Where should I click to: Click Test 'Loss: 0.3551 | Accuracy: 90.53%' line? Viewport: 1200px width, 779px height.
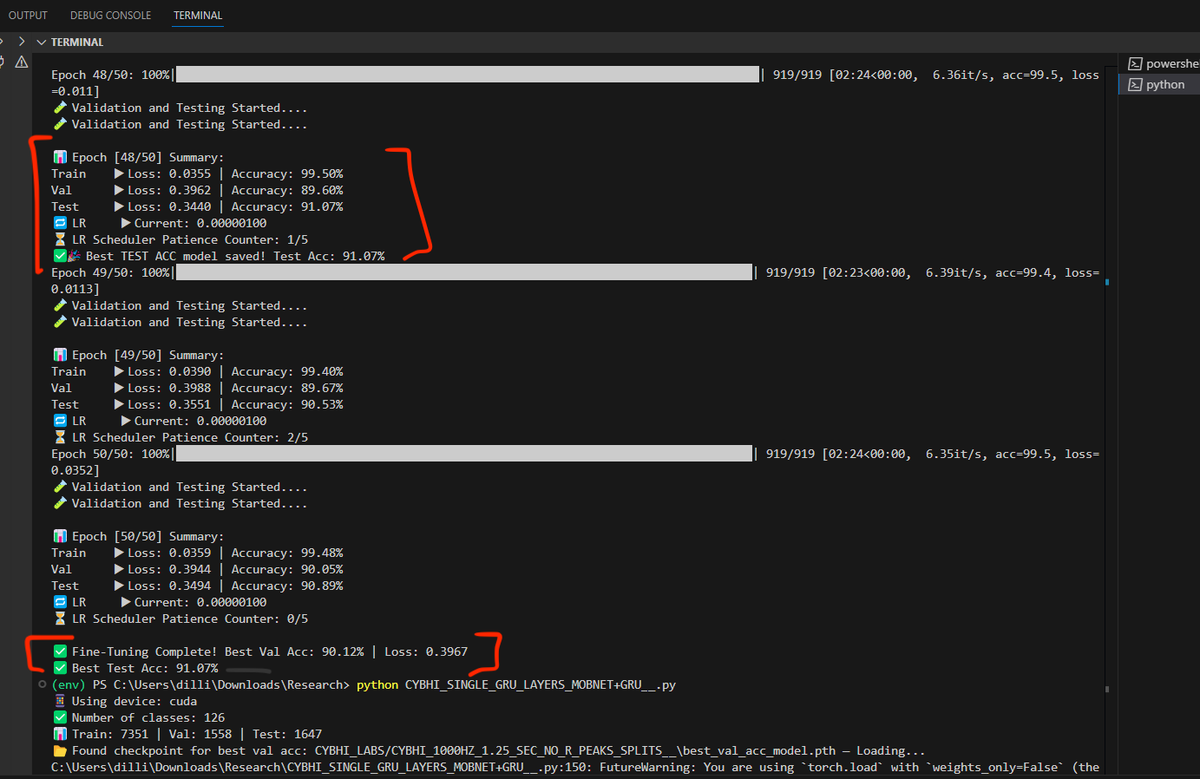coord(197,405)
